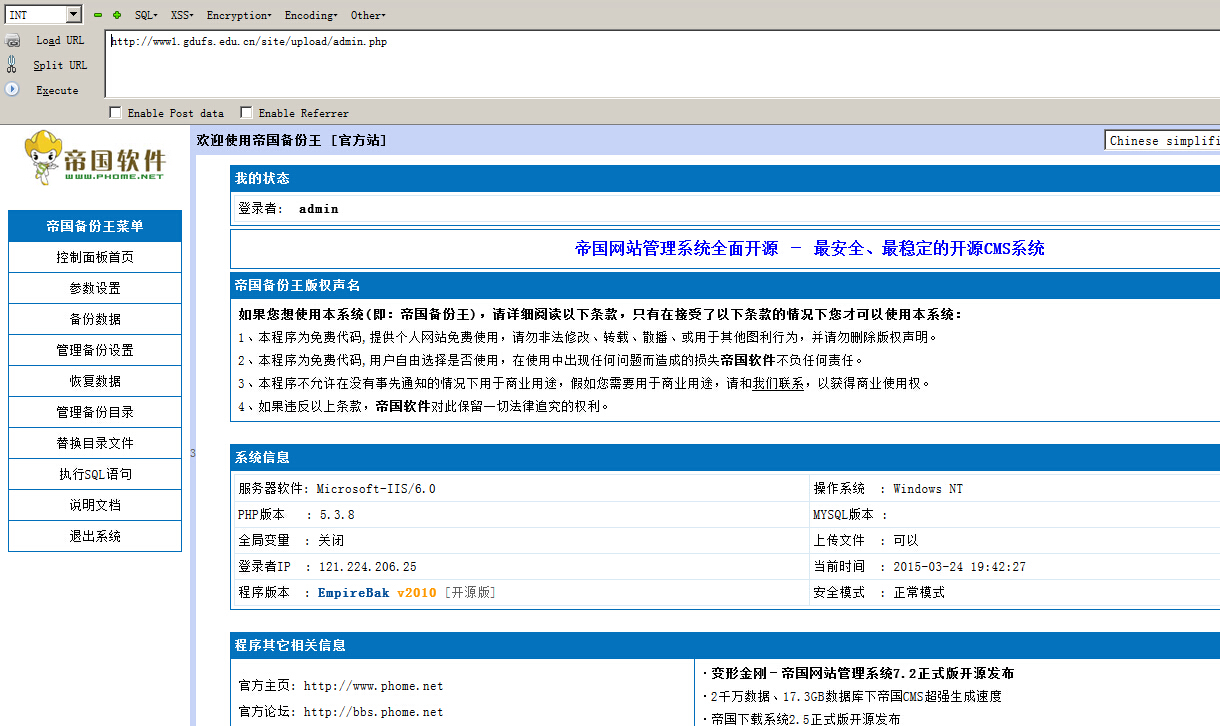Click 退出系统 to log out

pyautogui.click(x=95, y=536)
